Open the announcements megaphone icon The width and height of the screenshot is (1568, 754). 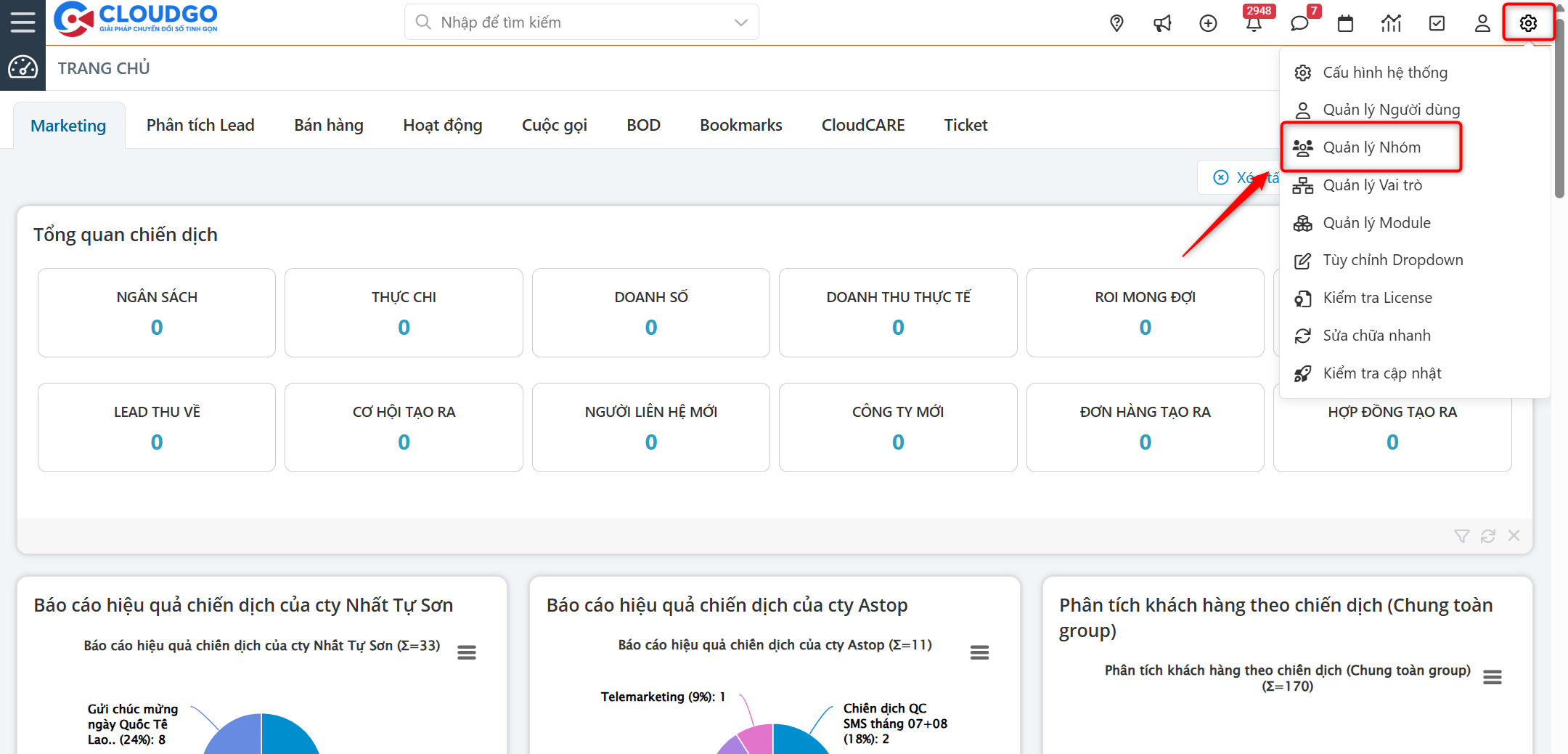1162,23
